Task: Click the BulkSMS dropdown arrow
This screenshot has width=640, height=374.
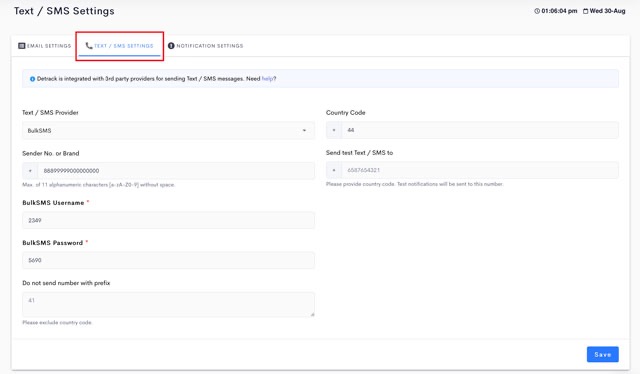Action: click(304, 131)
